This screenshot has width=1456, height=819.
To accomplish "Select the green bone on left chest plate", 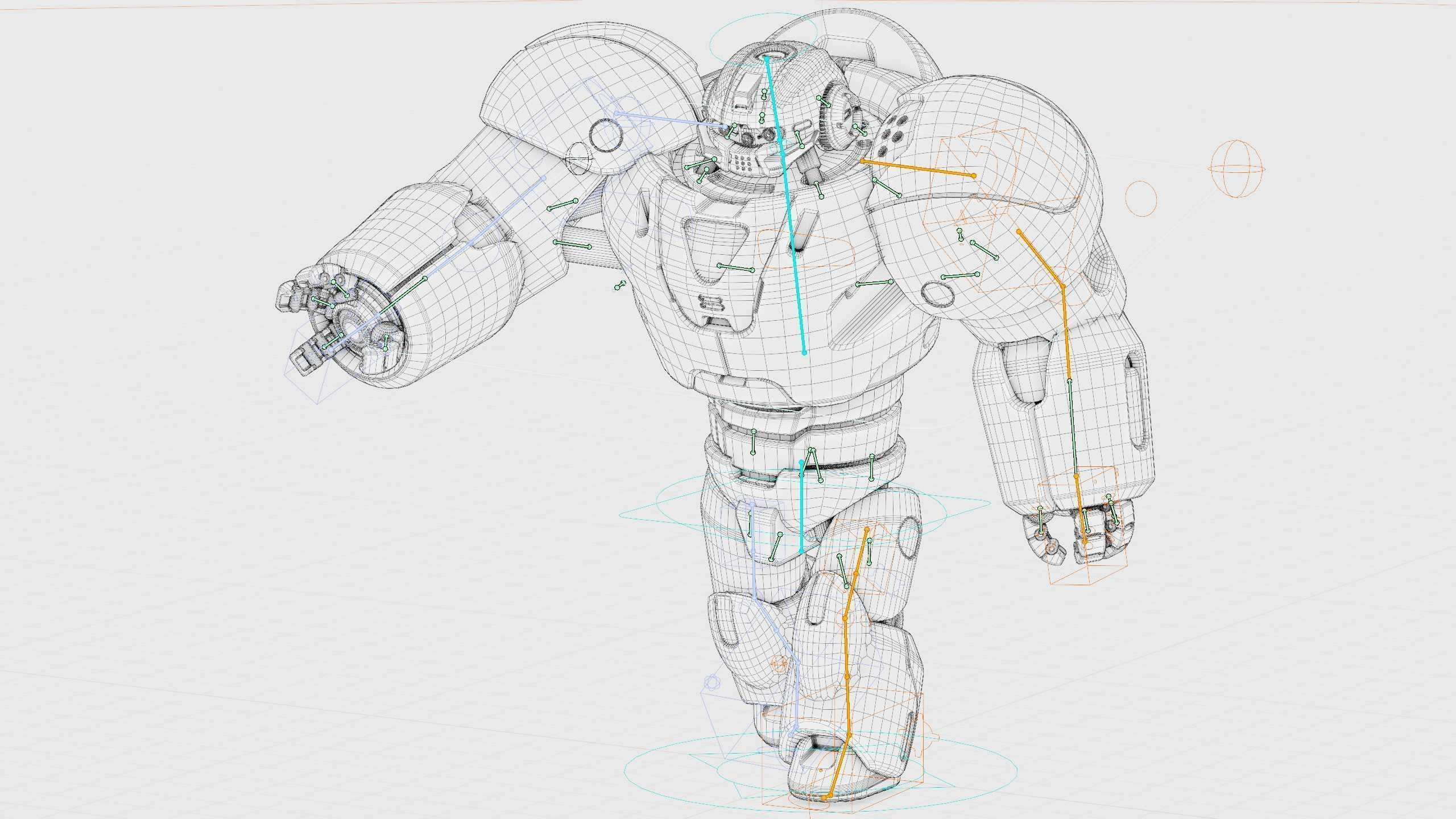I will 736,267.
